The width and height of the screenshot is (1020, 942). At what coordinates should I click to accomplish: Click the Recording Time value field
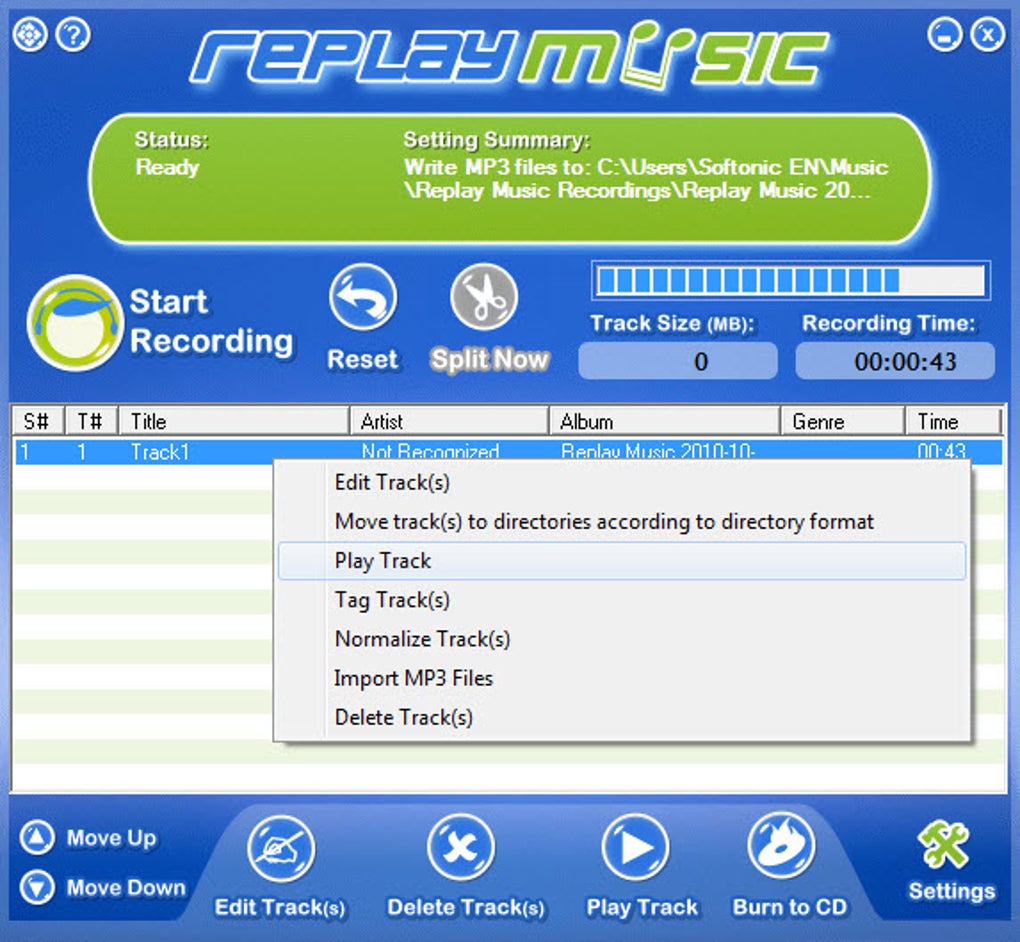895,361
